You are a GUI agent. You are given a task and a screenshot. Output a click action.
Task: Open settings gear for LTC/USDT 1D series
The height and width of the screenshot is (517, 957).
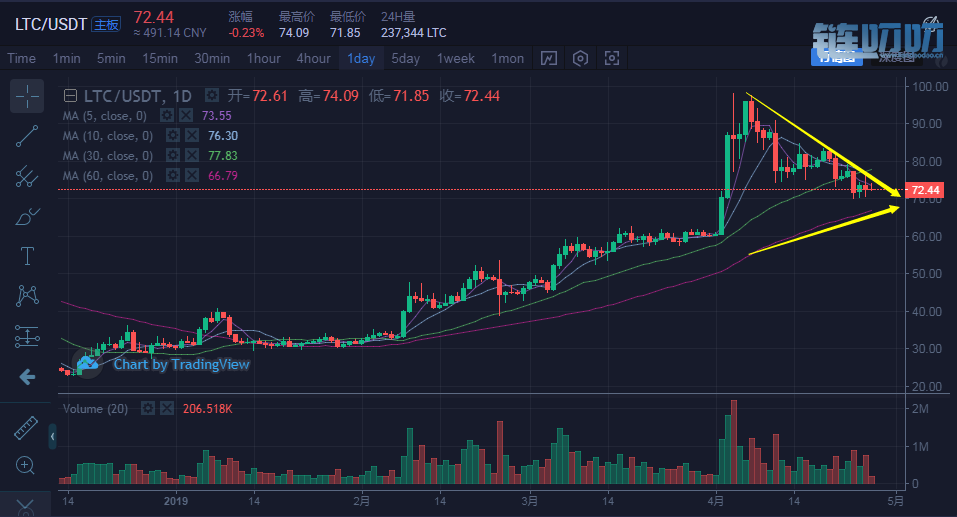tap(212, 95)
